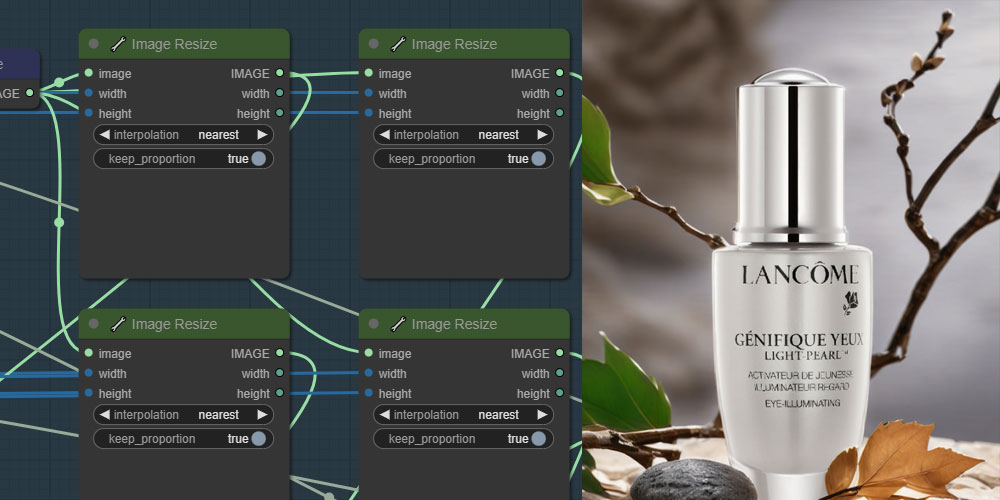Select the top-left 'Image Resize' node title
The height and width of the screenshot is (500, 1000).
174,44
